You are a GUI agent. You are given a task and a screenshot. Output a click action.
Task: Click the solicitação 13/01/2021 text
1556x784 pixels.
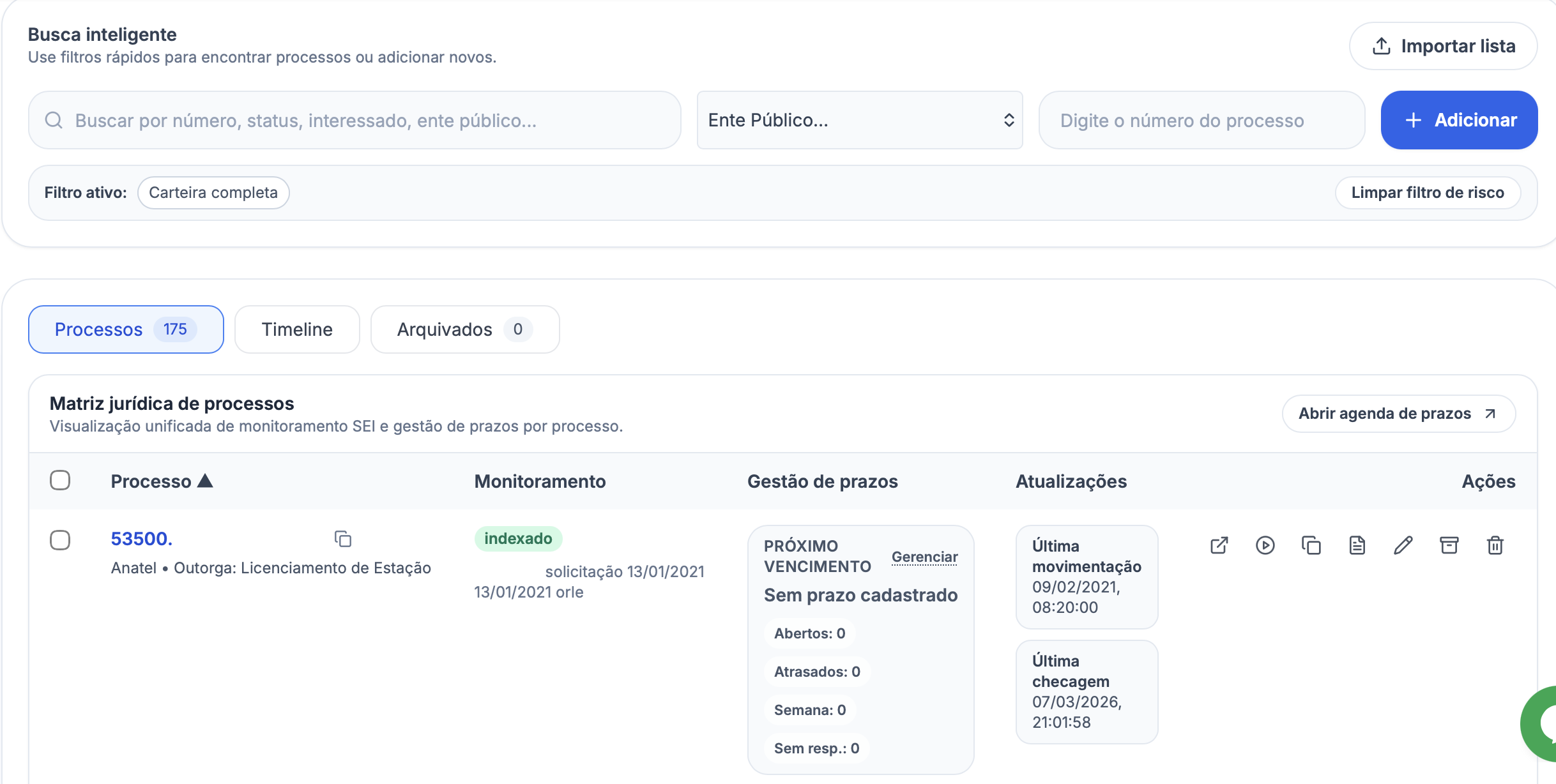(x=625, y=571)
